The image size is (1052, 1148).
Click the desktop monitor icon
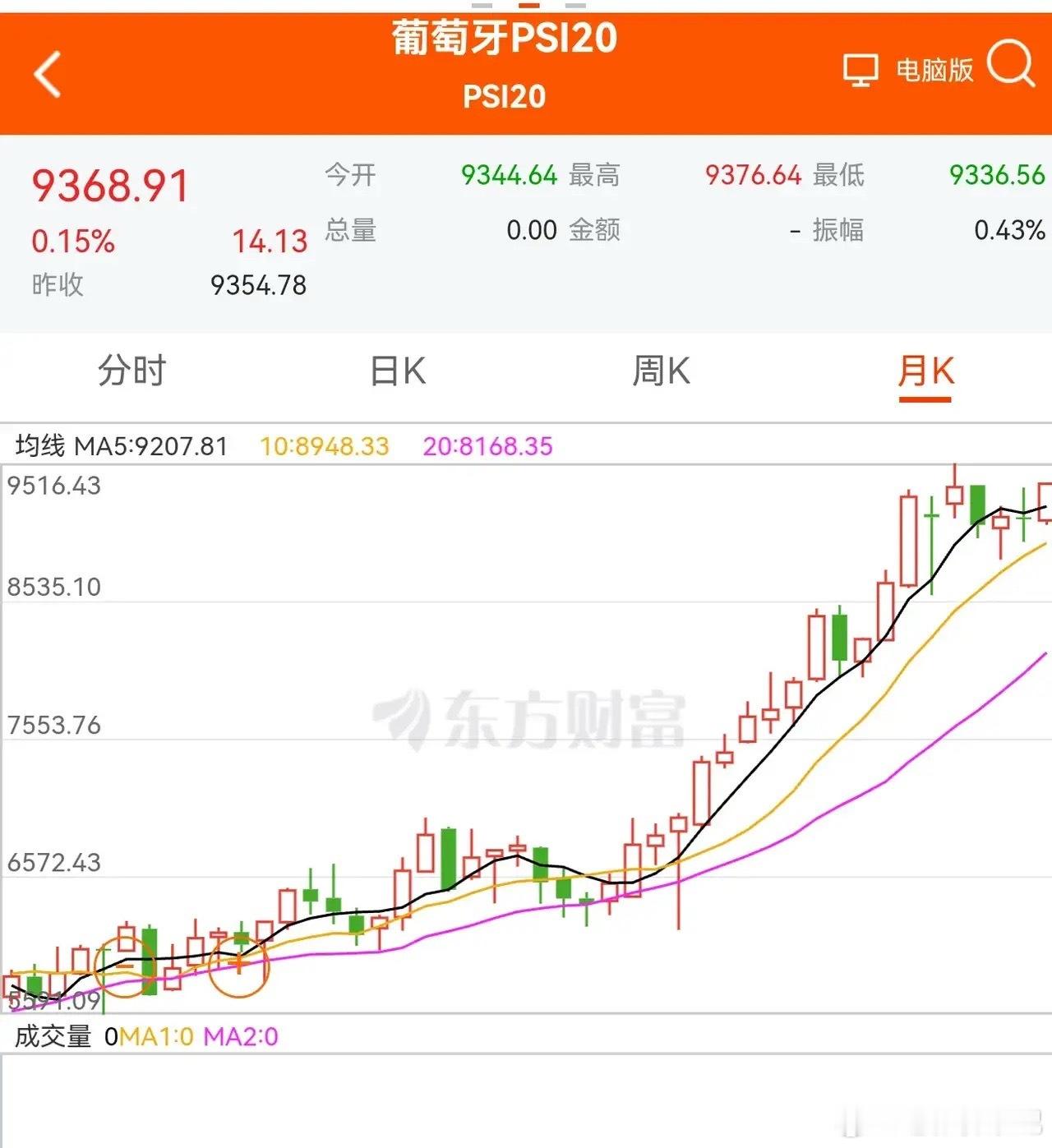click(861, 71)
